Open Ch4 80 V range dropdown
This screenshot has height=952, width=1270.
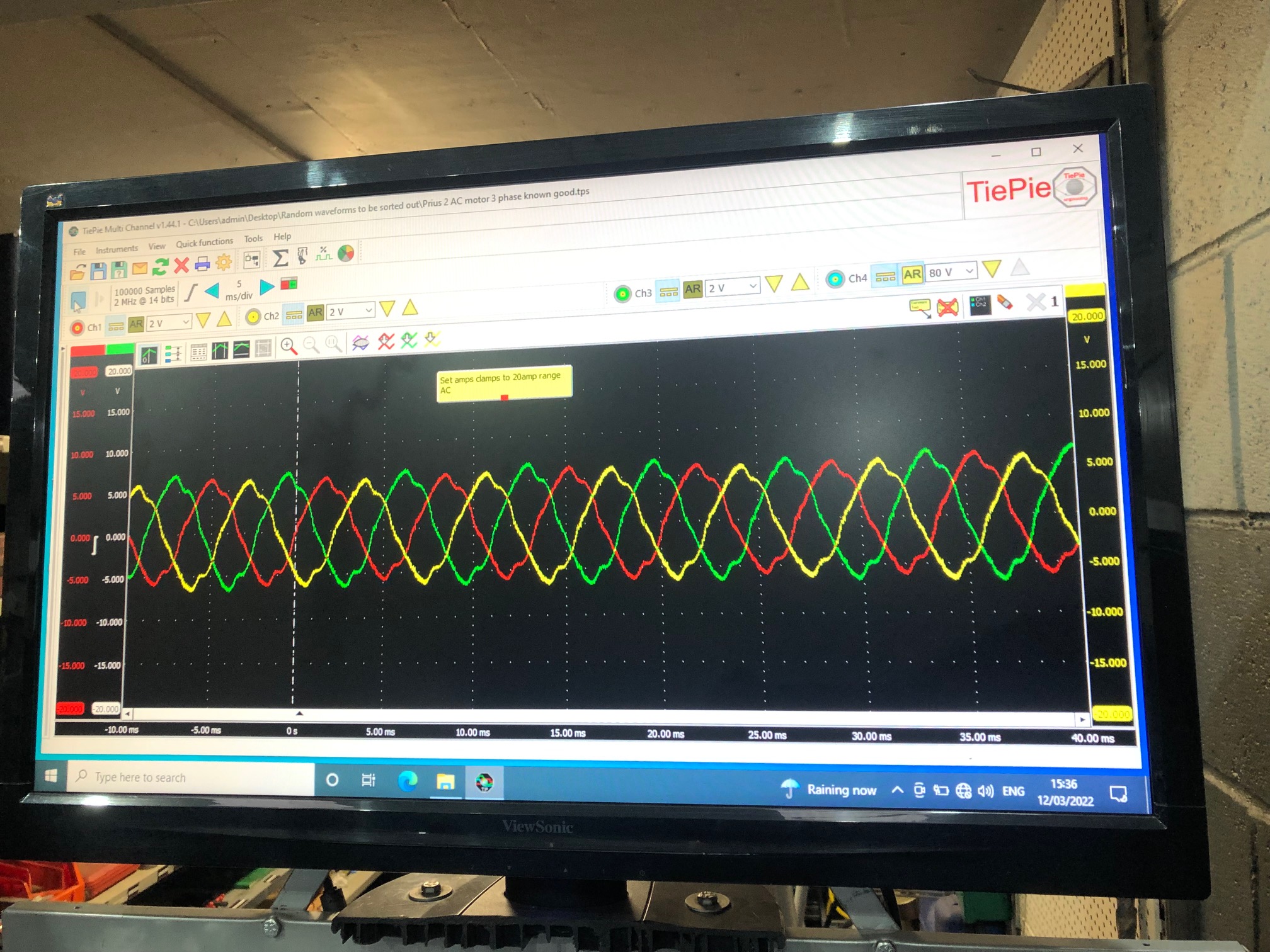[951, 272]
